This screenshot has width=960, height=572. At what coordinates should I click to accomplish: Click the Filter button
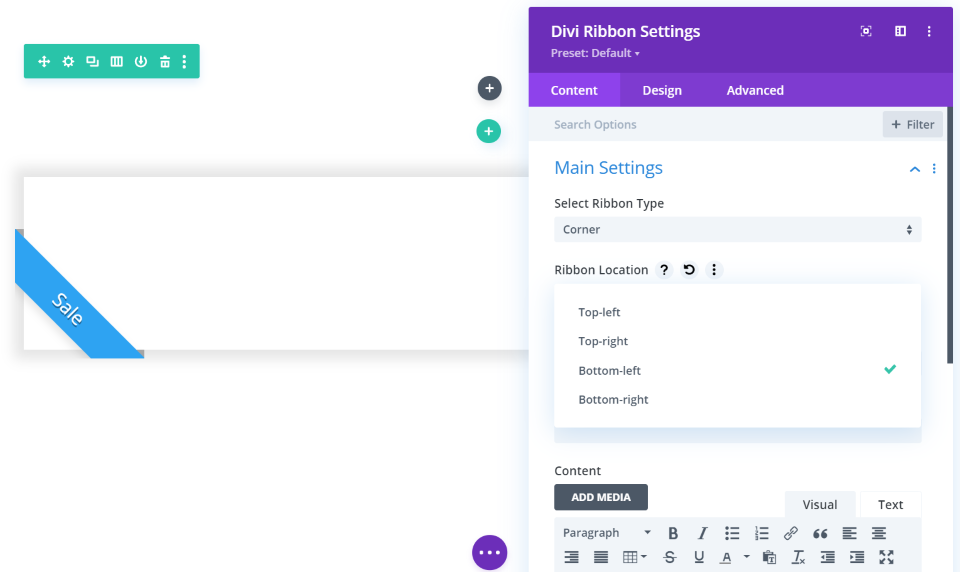pos(912,124)
